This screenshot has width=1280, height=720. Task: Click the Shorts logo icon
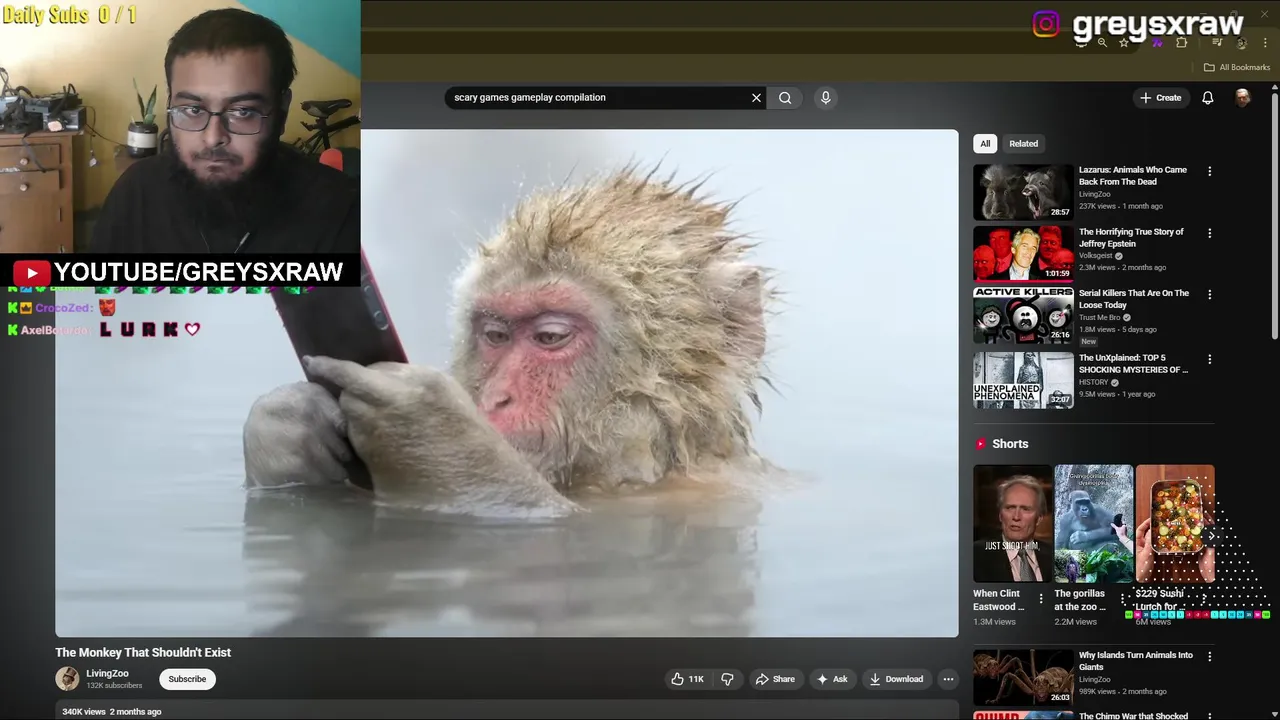tap(981, 444)
